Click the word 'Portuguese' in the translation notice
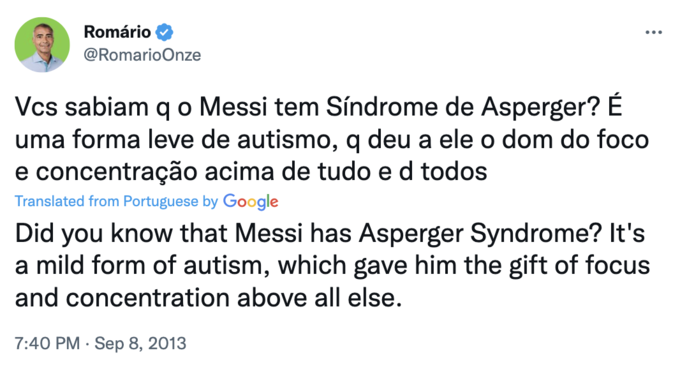This screenshot has height=369, width=680. pos(160,202)
